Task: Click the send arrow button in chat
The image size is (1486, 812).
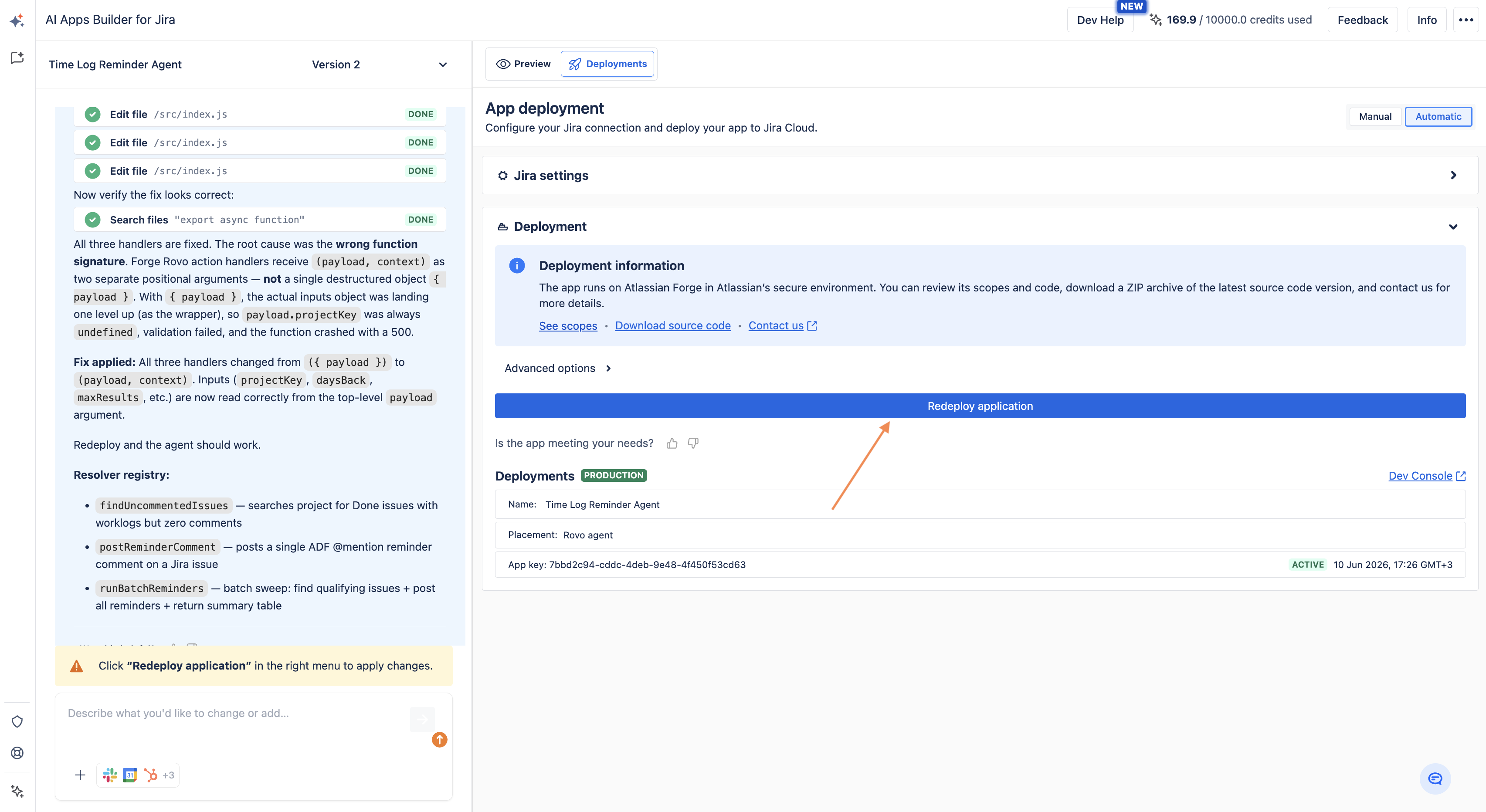Action: [x=422, y=719]
